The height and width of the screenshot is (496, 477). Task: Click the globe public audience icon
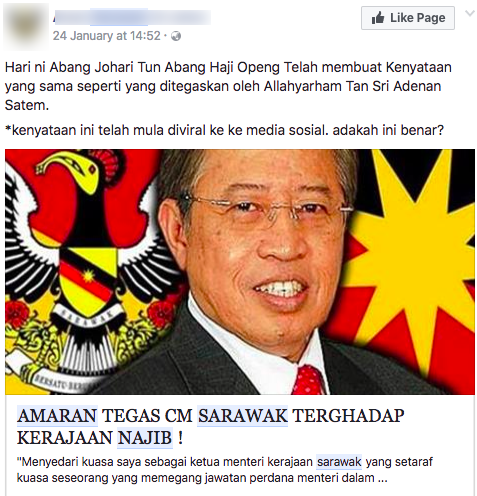pos(176,36)
